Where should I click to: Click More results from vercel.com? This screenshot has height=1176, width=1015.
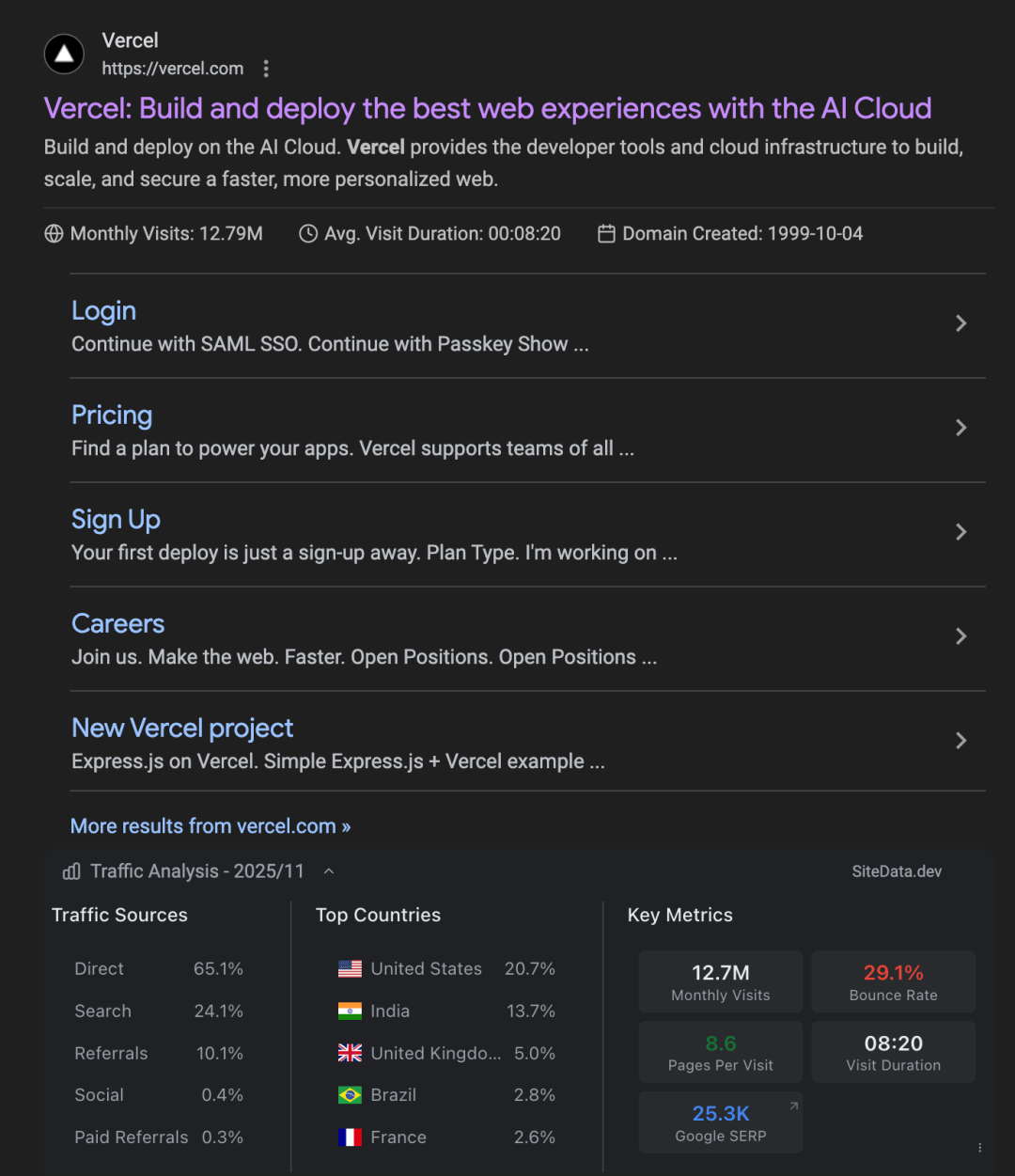[x=211, y=826]
